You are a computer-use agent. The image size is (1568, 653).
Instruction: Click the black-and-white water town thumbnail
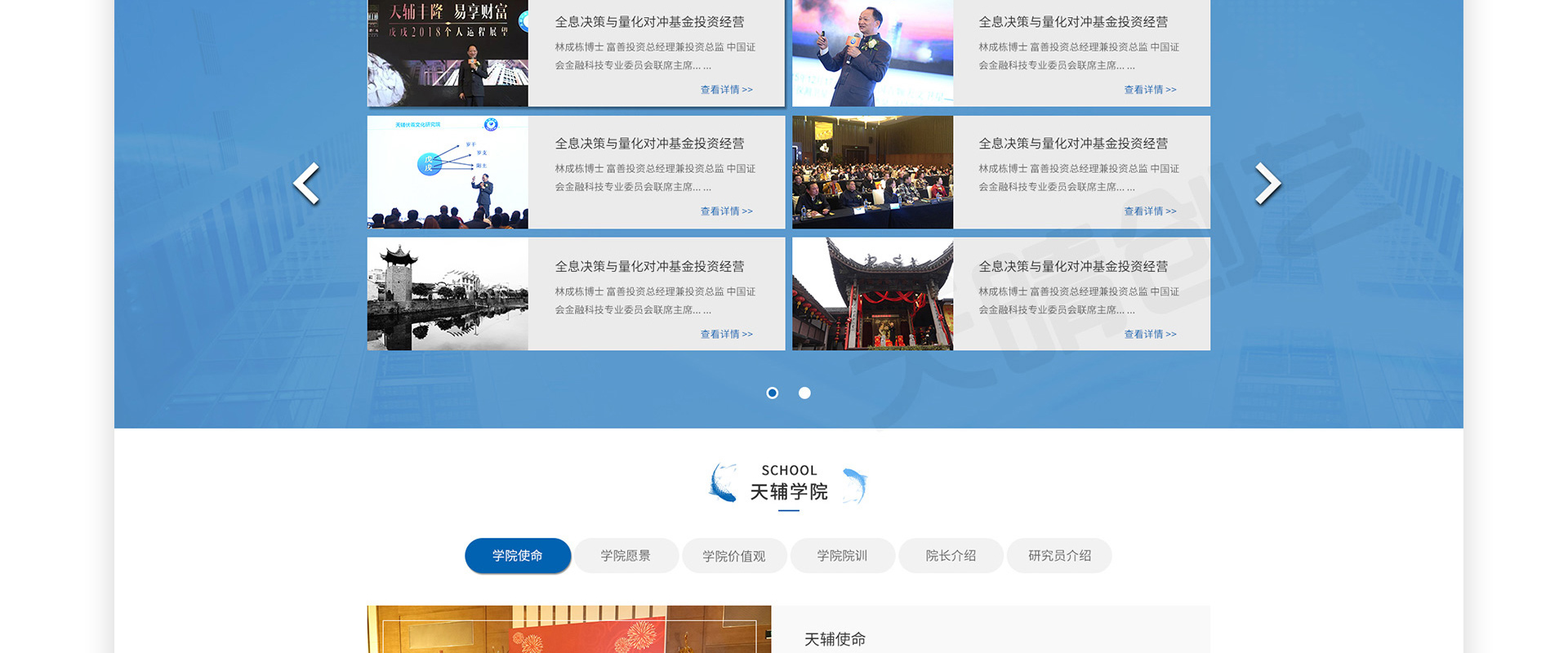448,294
